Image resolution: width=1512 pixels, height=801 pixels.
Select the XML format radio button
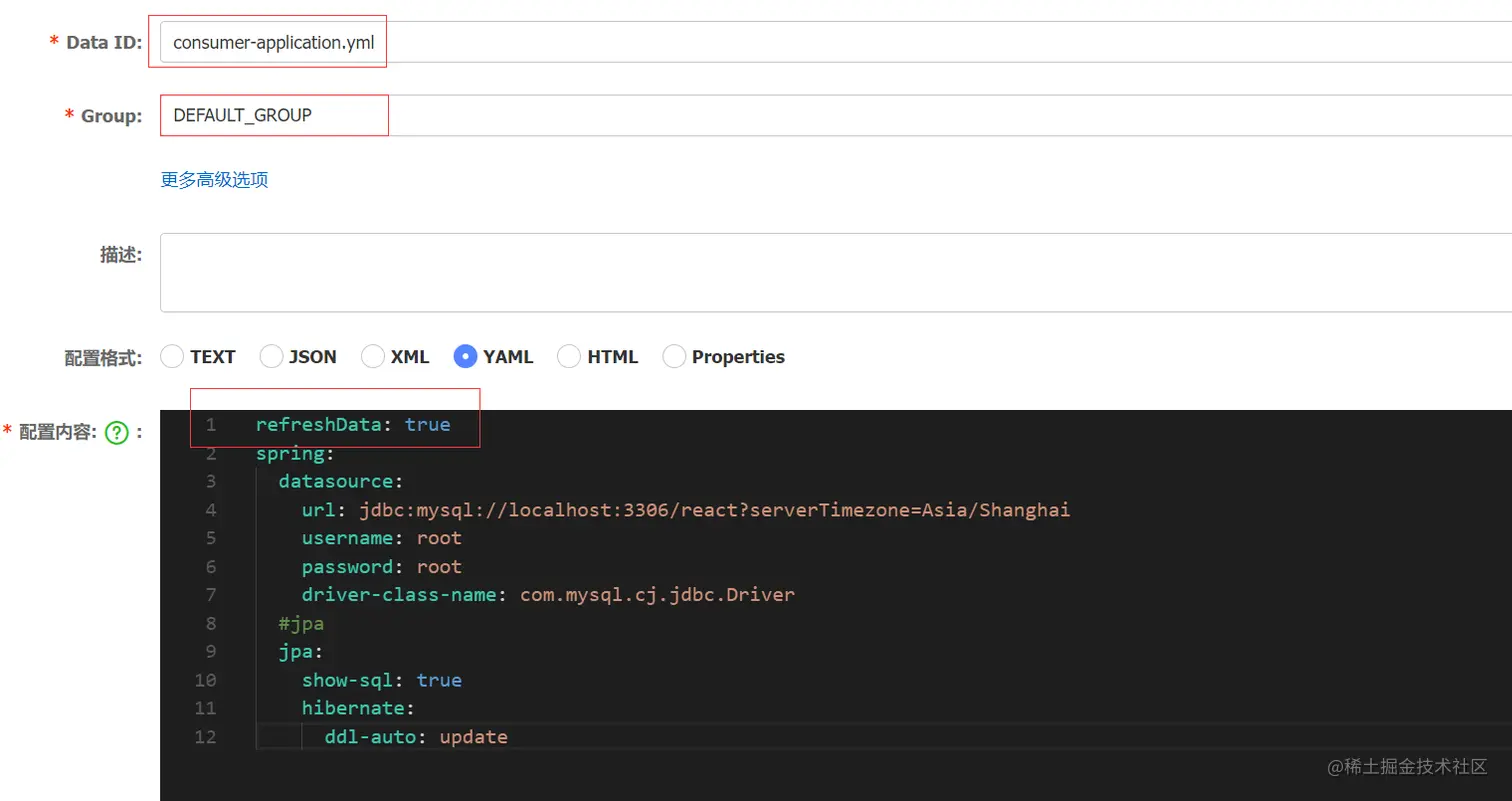pos(373,356)
